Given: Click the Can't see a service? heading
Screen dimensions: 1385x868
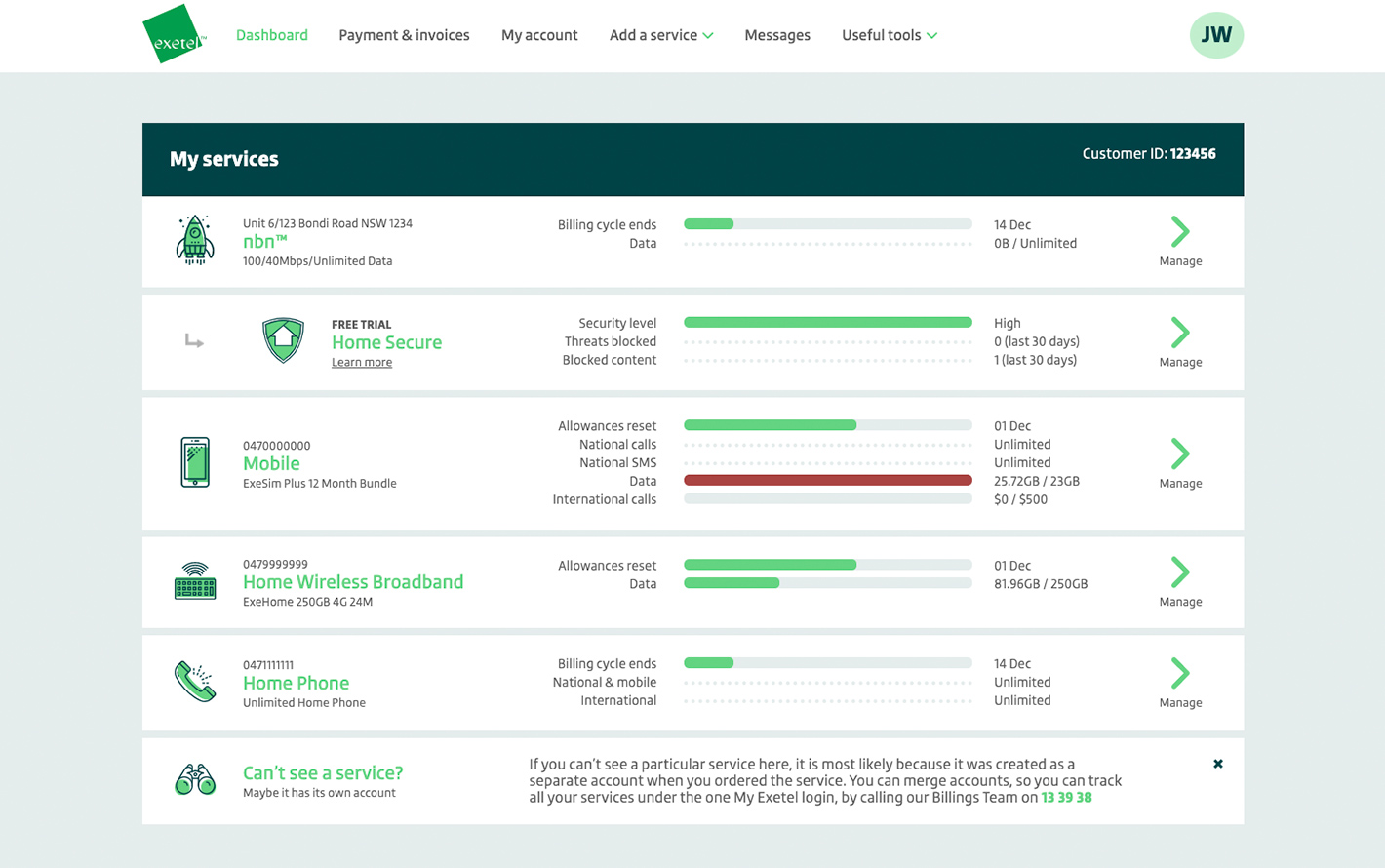Looking at the screenshot, I should [x=323, y=772].
